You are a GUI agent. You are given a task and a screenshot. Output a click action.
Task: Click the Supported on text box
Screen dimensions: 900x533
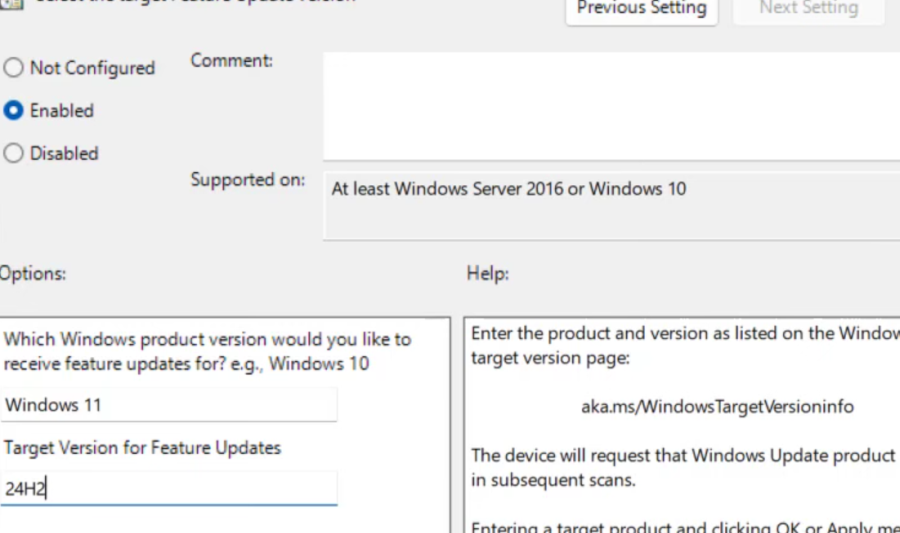(611, 205)
